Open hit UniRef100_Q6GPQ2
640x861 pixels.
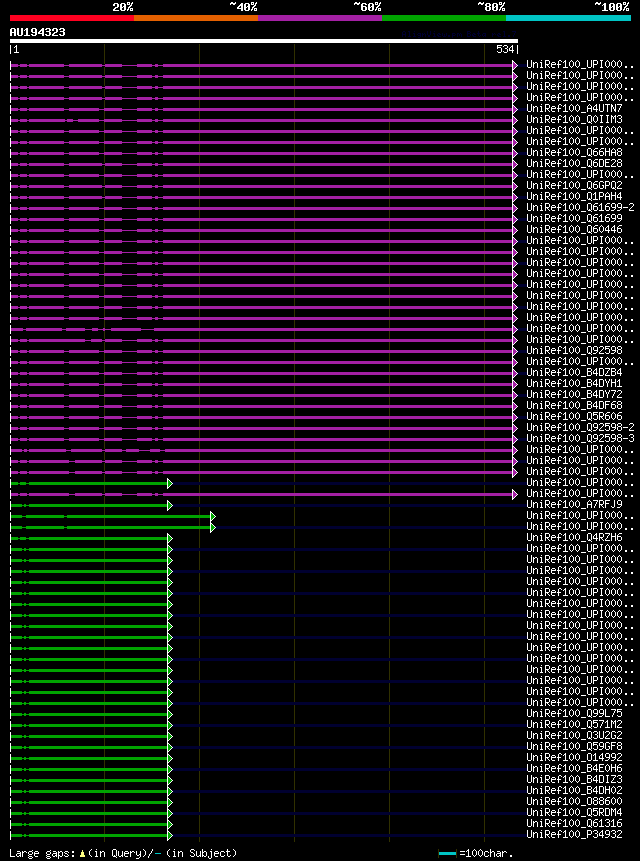[574, 186]
